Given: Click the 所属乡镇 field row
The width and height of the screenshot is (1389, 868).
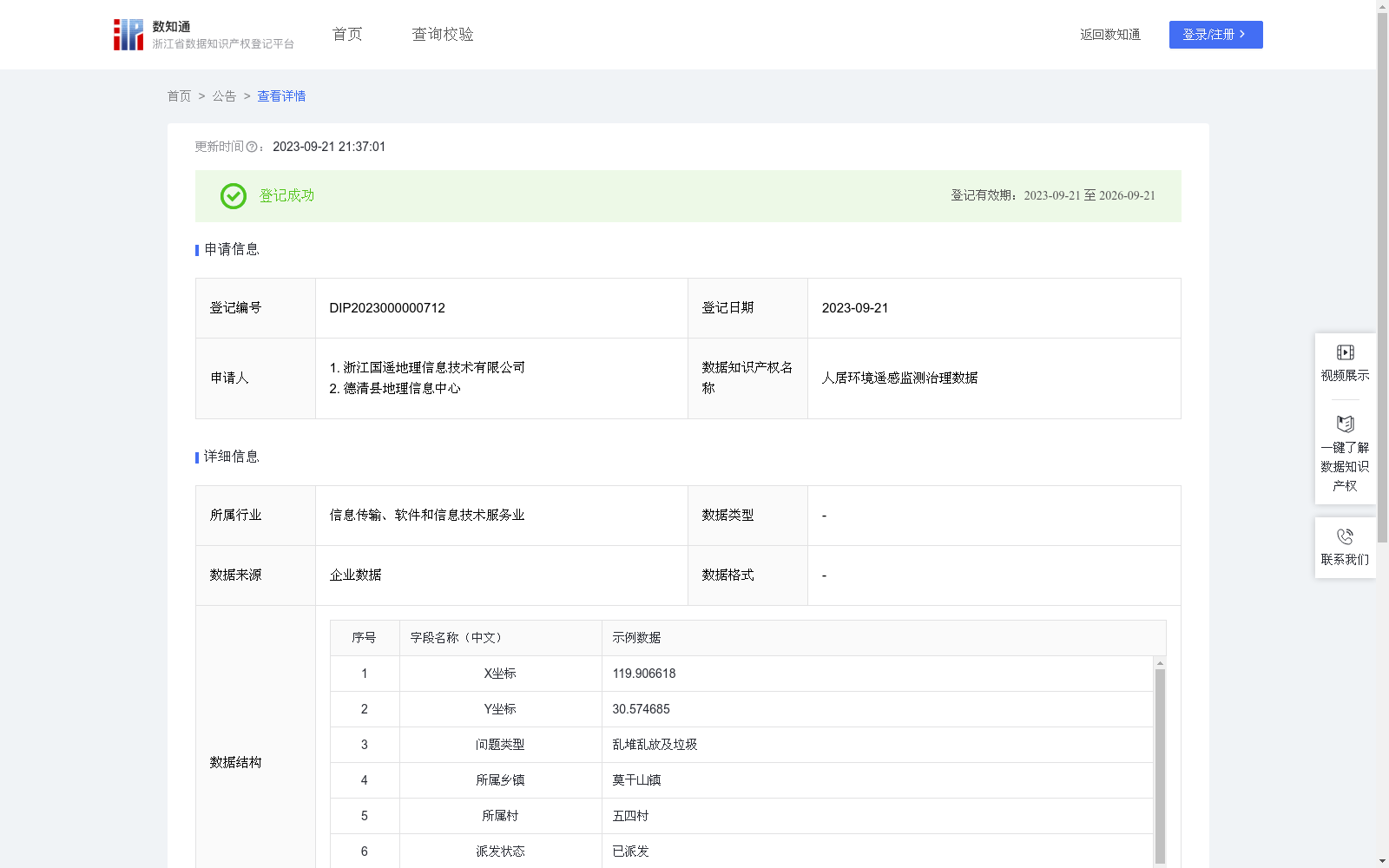Looking at the screenshot, I should 500,780.
